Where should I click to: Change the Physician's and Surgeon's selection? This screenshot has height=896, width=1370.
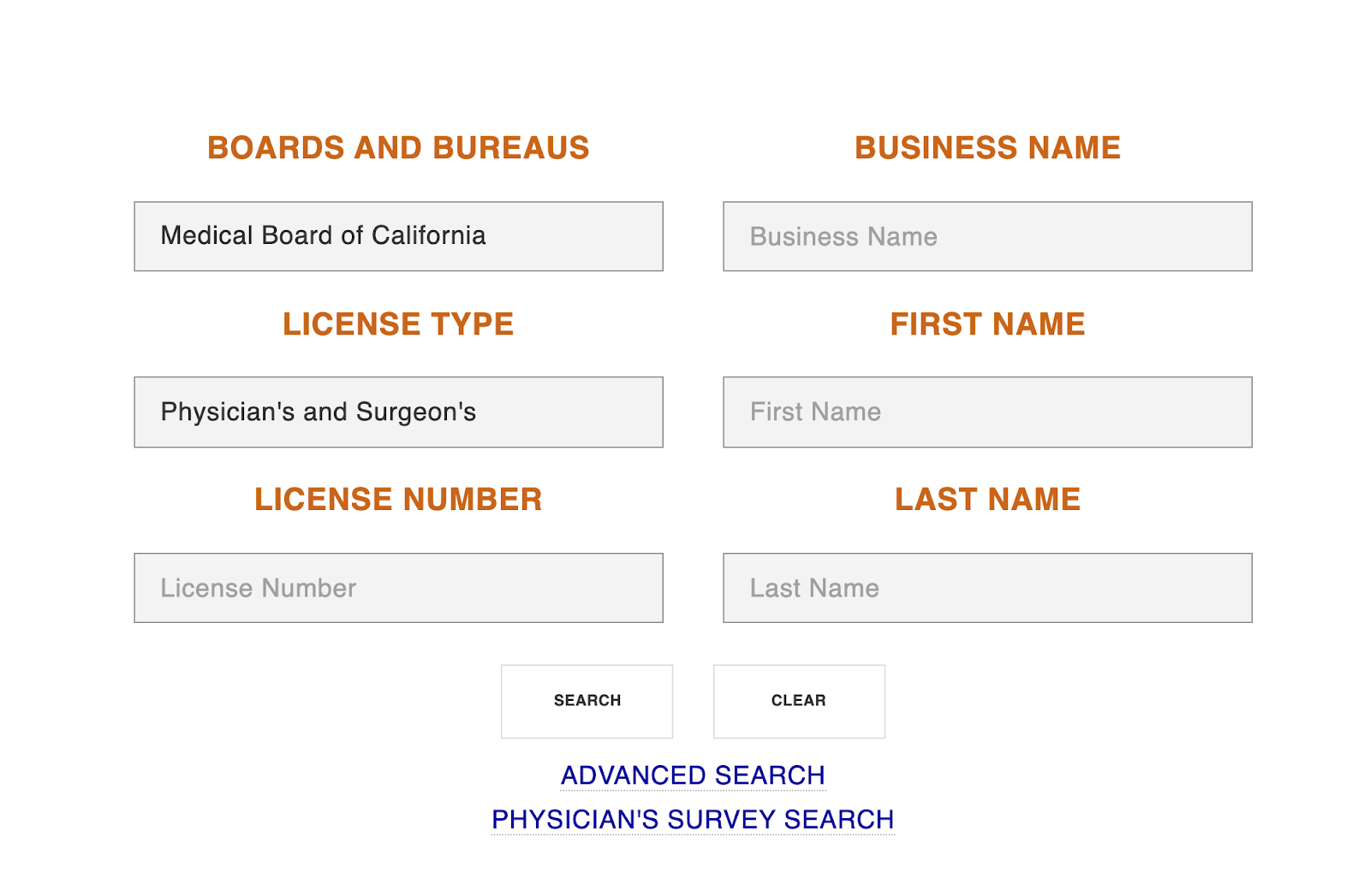[x=398, y=412]
